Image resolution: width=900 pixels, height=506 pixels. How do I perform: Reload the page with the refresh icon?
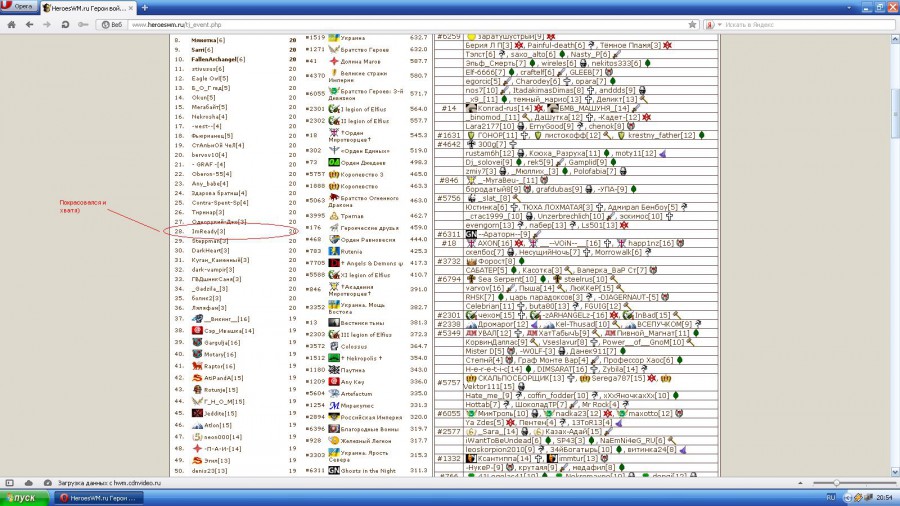[65, 25]
